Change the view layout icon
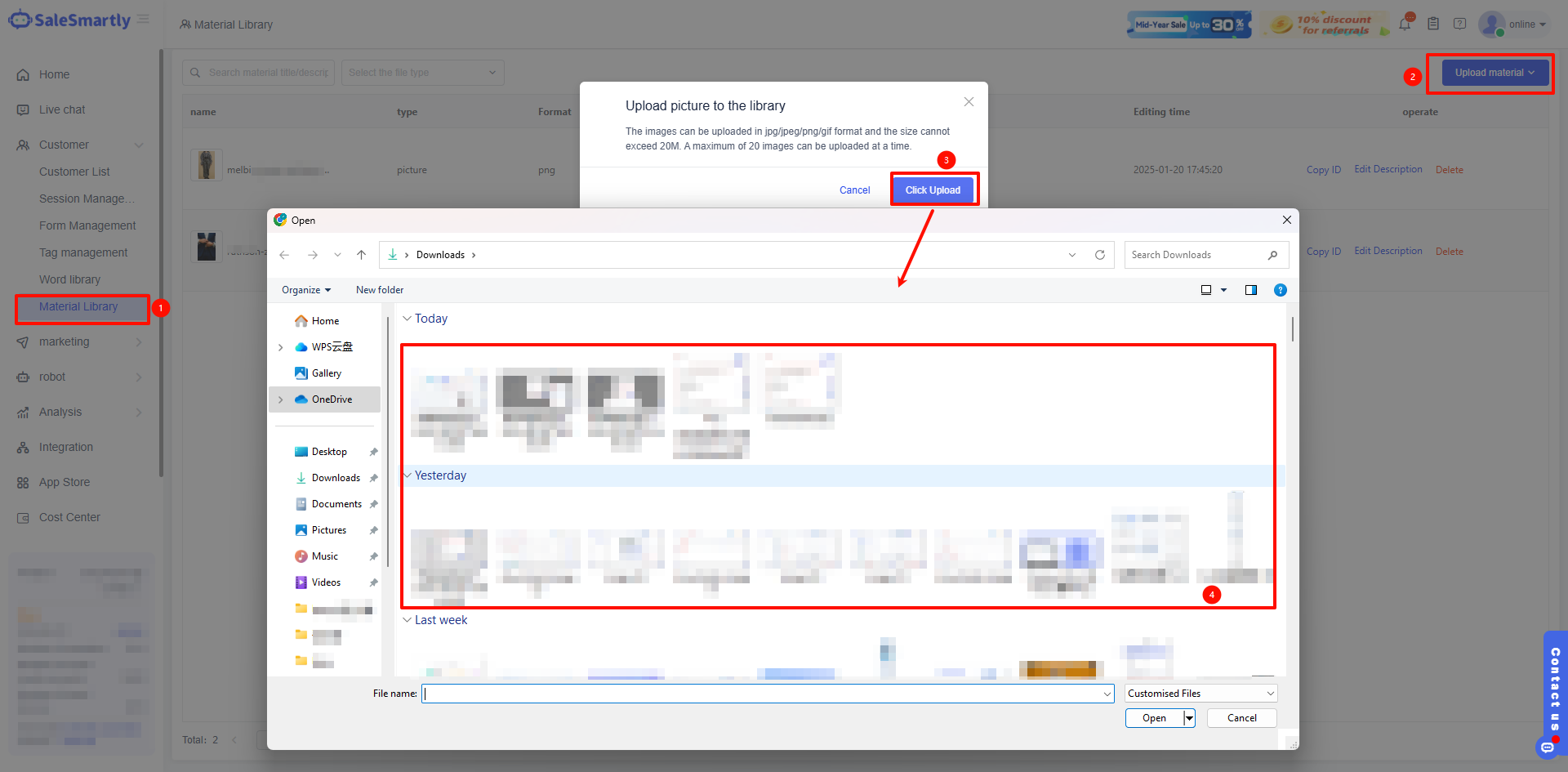This screenshot has width=1568, height=772. pyautogui.click(x=1206, y=290)
